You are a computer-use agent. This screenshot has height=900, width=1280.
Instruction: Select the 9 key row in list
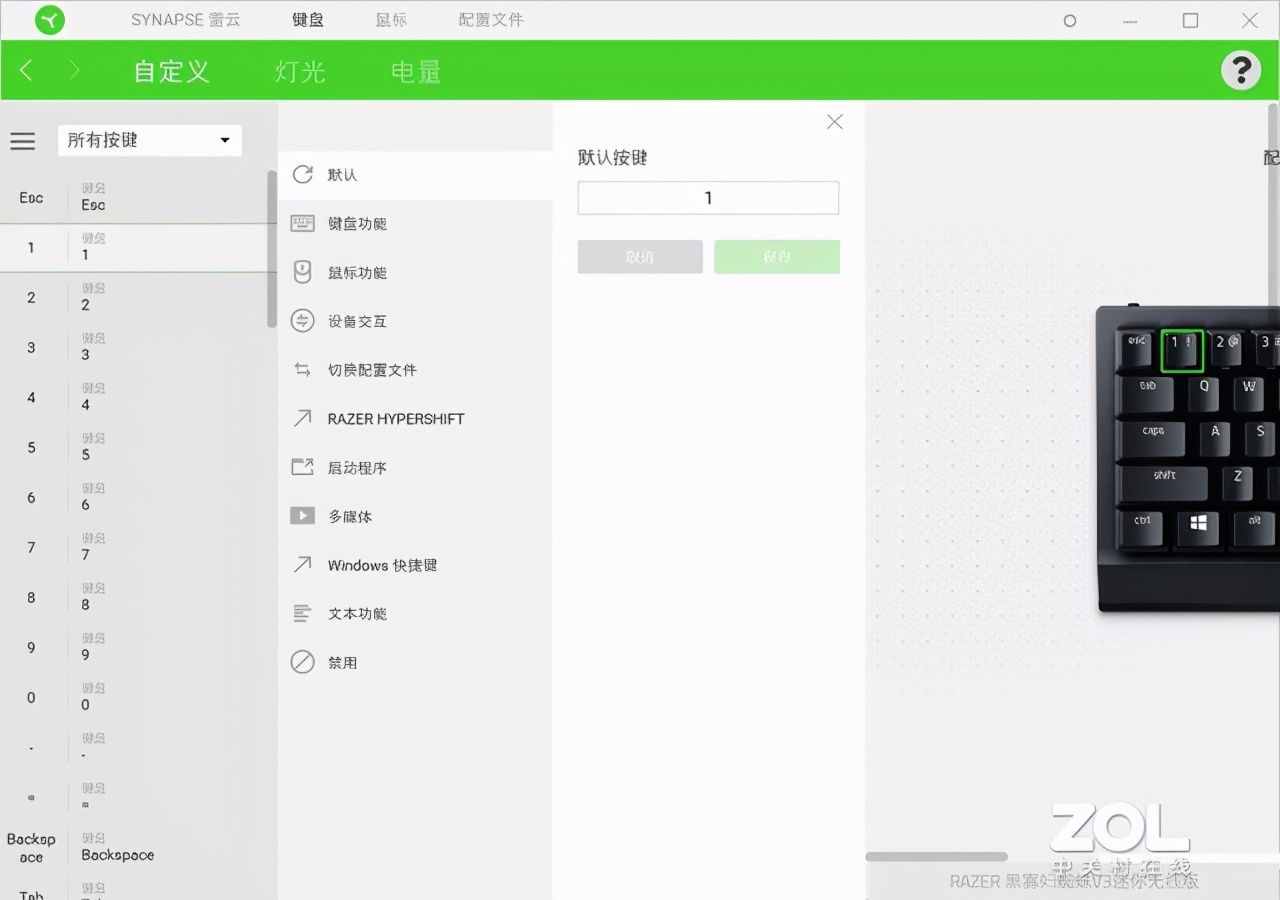click(x=133, y=648)
